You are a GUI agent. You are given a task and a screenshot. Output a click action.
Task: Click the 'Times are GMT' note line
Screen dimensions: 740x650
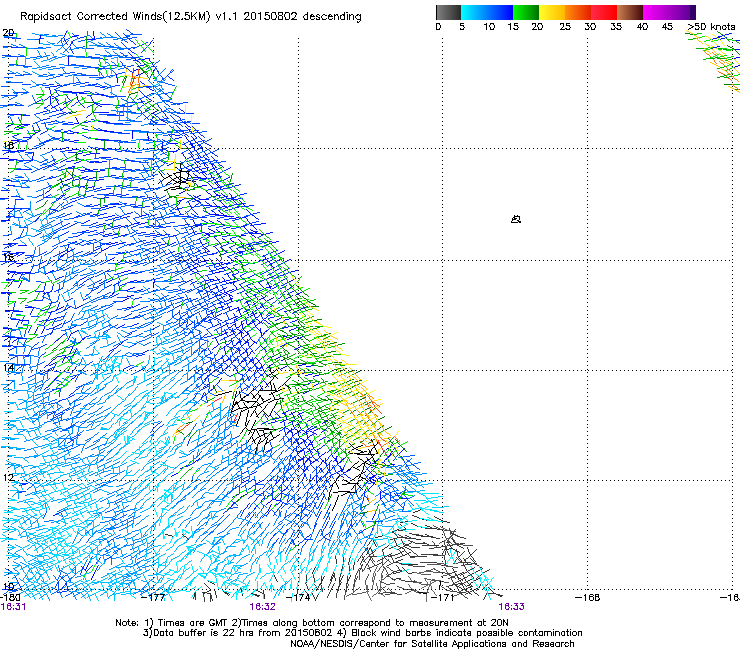312,623
